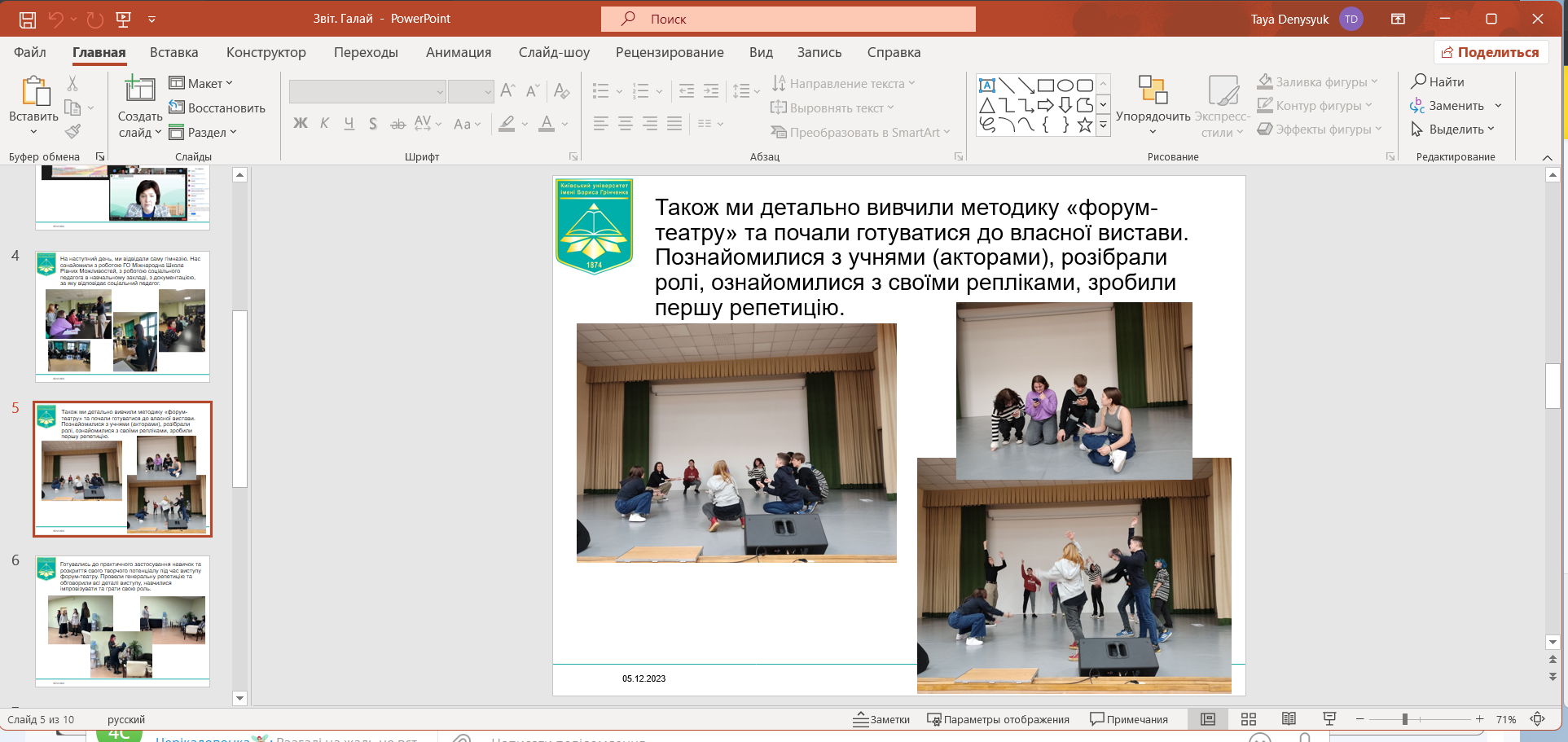The height and width of the screenshot is (742, 1568).
Task: Expand the shapes gallery more arrow
Action: (1103, 125)
